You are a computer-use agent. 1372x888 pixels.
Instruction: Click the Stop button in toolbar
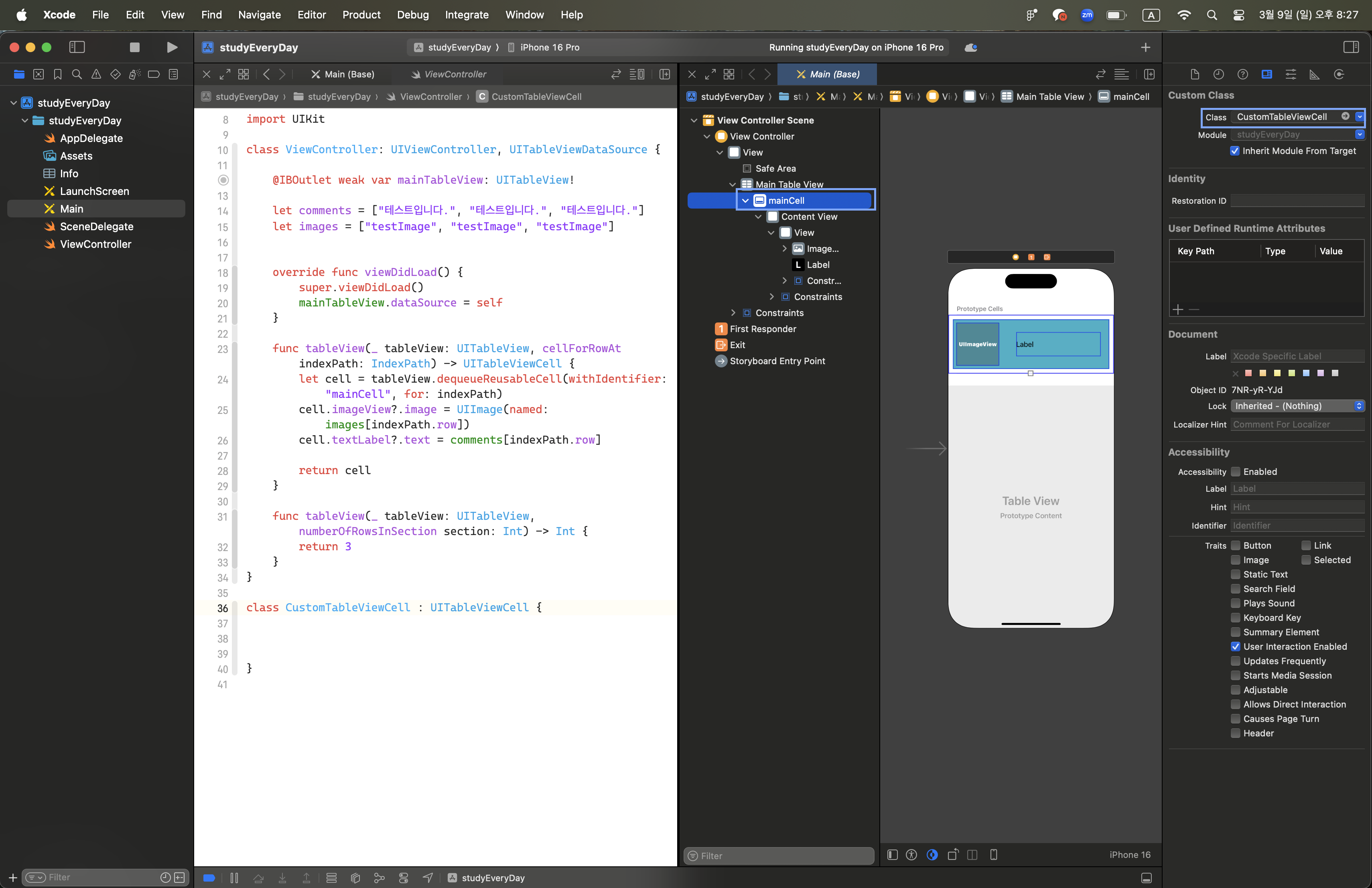[134, 47]
